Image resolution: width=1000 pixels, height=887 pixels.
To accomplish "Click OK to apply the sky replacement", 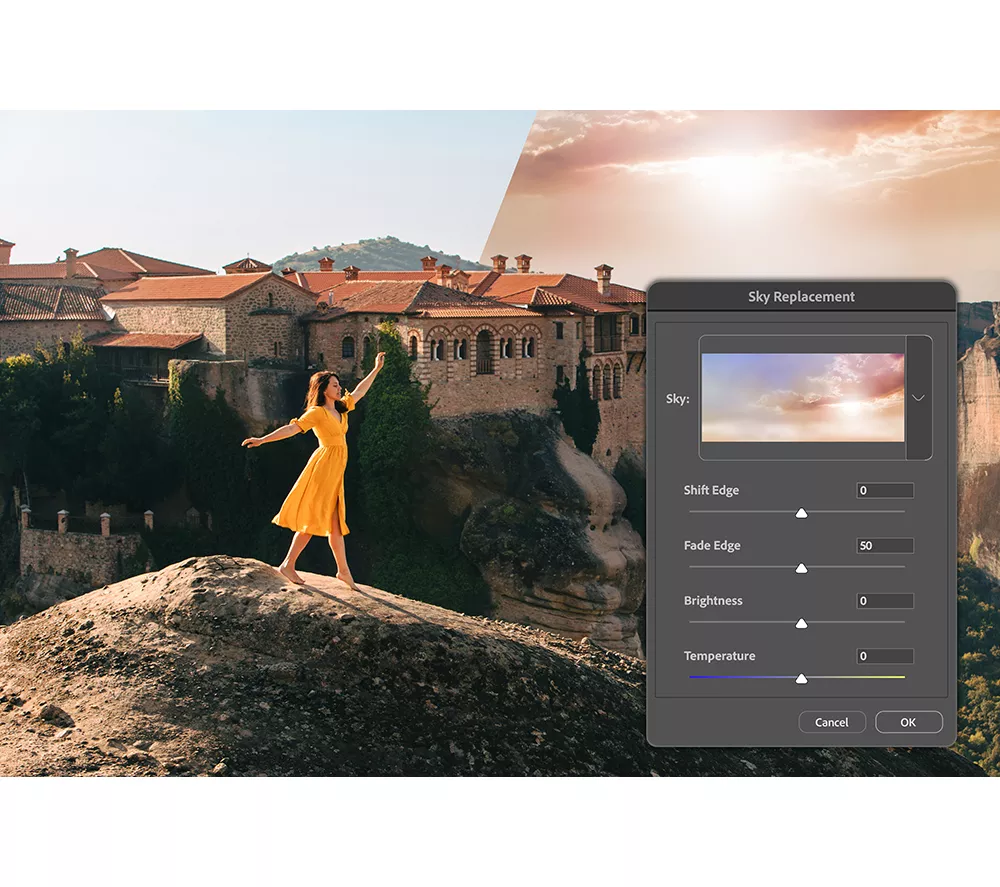I will (908, 722).
